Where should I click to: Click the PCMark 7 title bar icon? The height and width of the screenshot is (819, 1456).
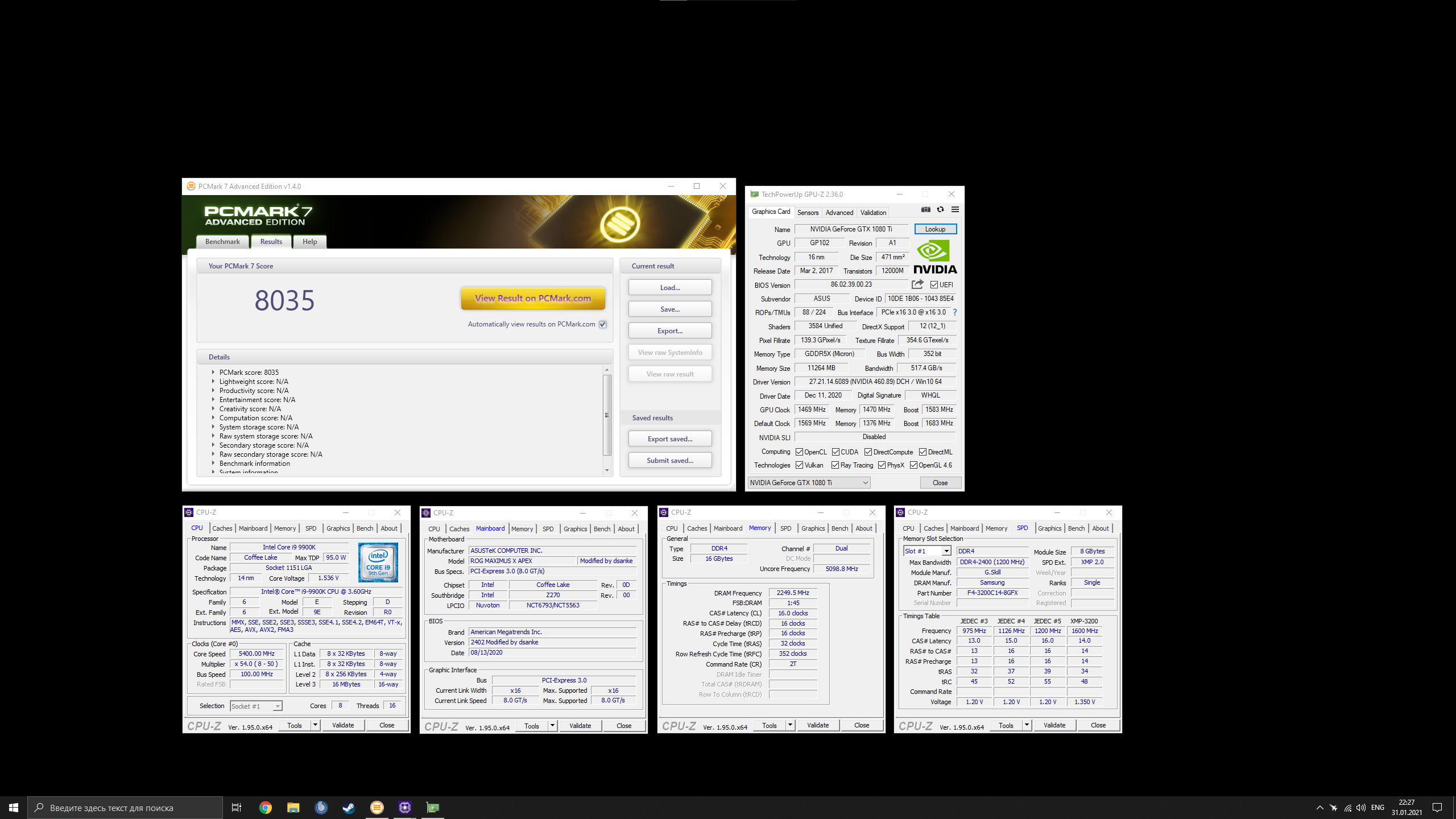tap(191, 186)
